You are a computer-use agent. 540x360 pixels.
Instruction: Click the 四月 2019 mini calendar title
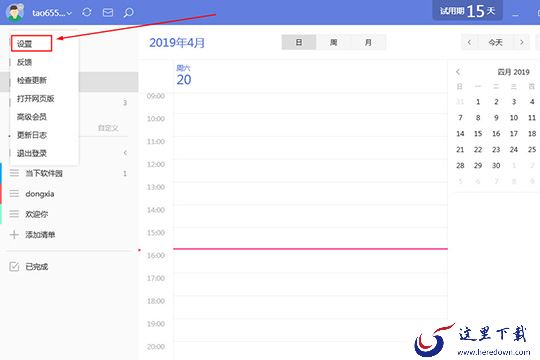tap(513, 72)
